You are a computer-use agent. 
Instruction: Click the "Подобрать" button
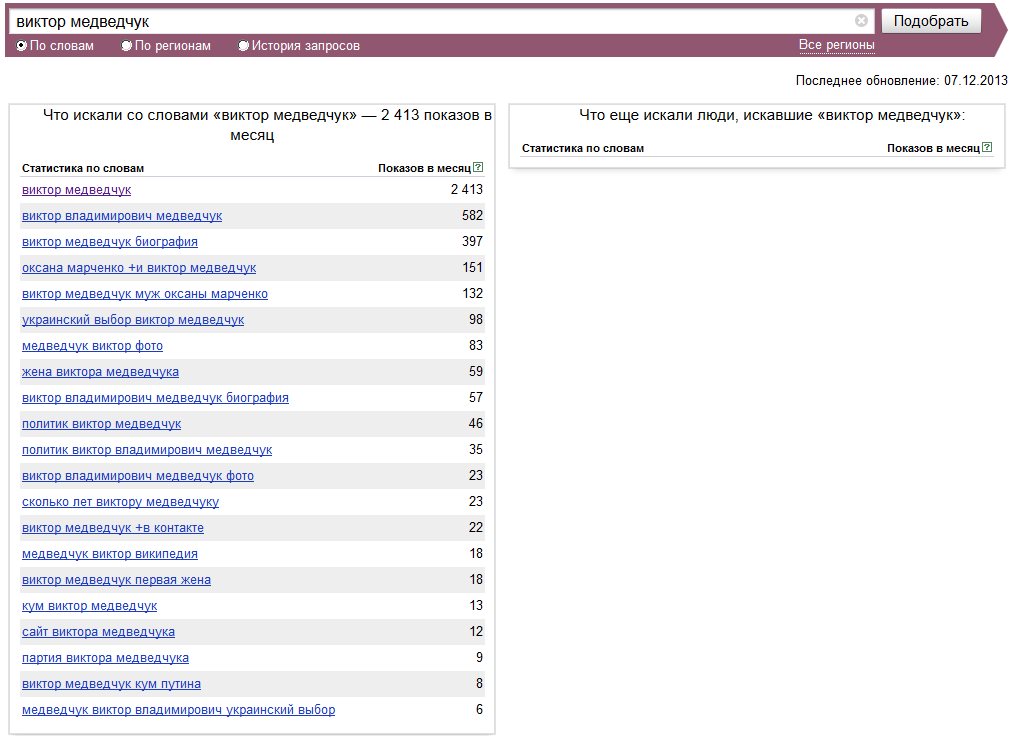[x=931, y=21]
